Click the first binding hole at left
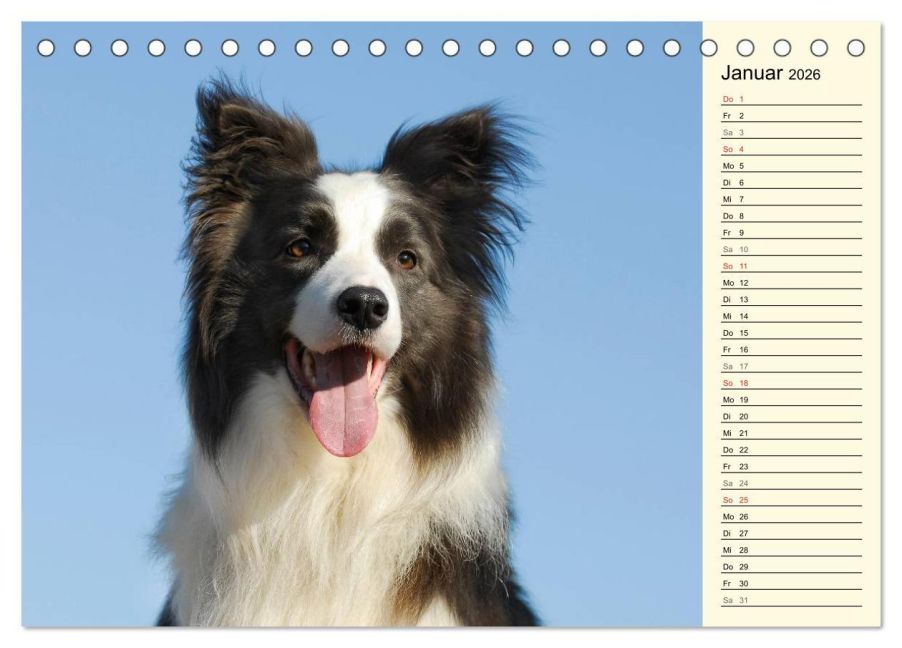The height and width of the screenshot is (648, 902). point(46,48)
